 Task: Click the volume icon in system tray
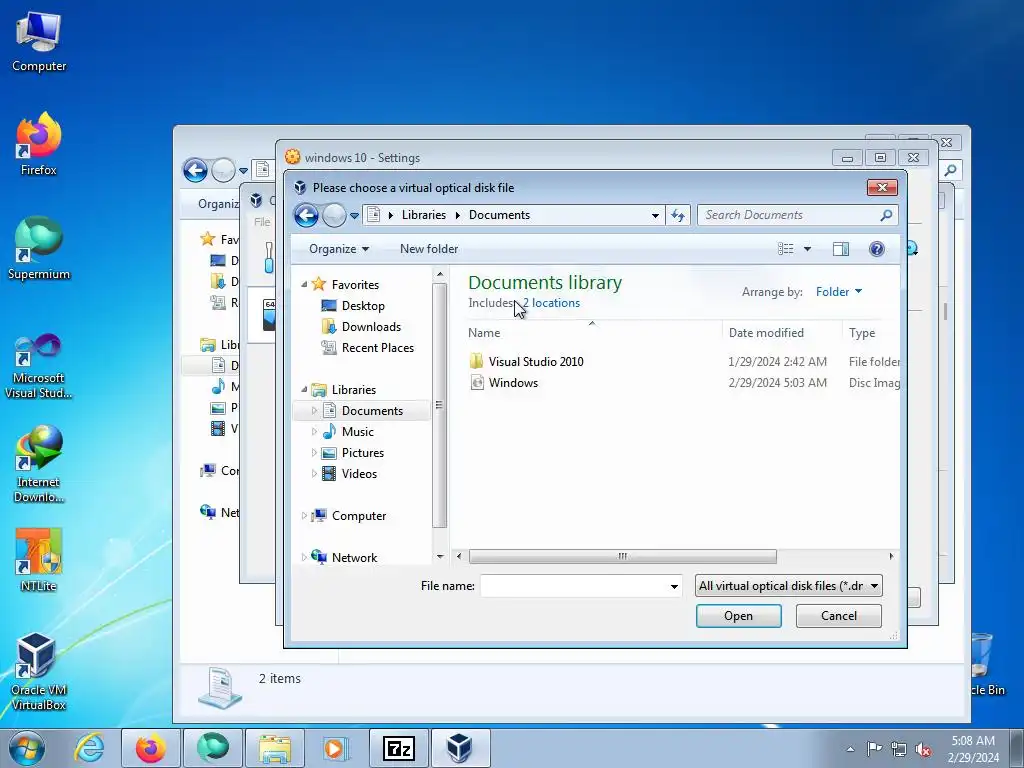click(923, 749)
